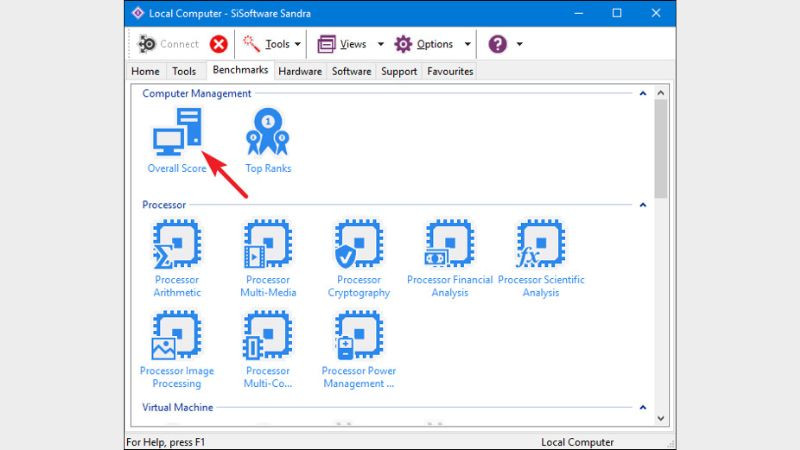Image resolution: width=800 pixels, height=450 pixels.
Task: Click the purple Help question mark icon
Action: coord(497,44)
